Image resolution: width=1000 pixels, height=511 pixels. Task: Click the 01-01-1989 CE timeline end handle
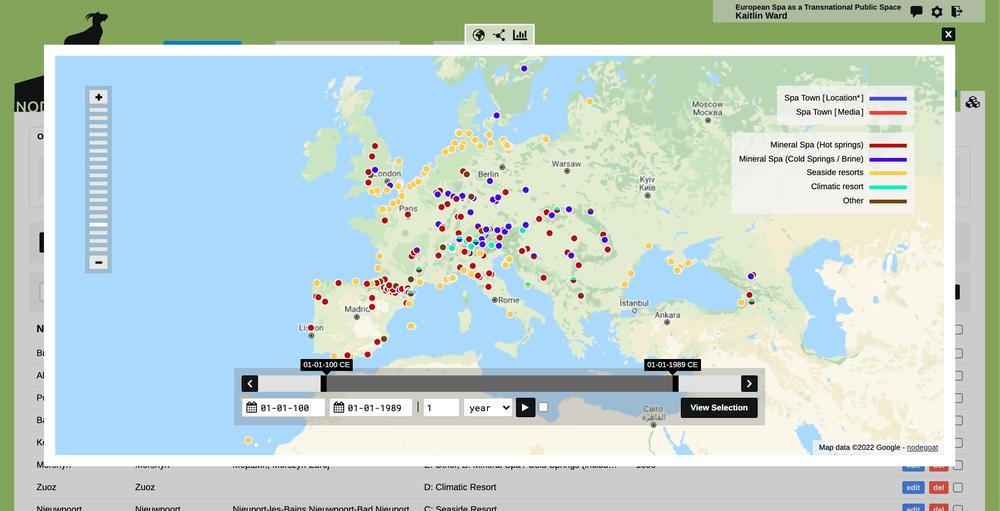(675, 383)
